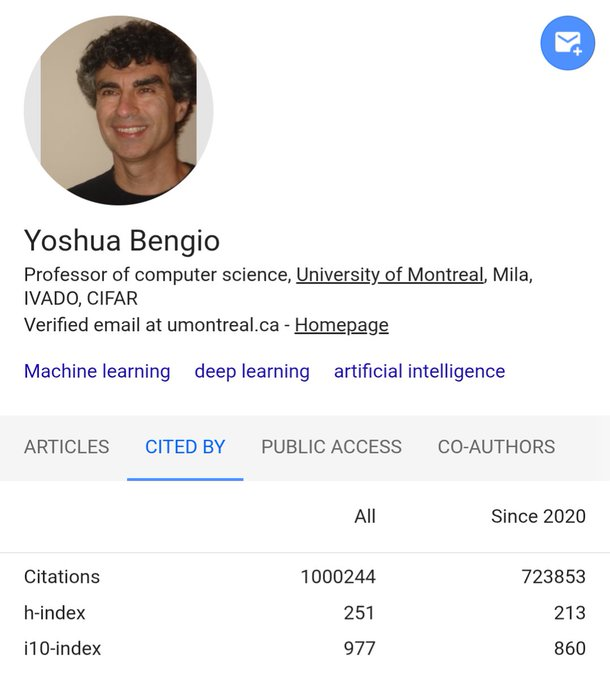Viewport: 610px width, 680px height.
Task: Open the University of Montreal link
Action: pyautogui.click(x=390, y=274)
